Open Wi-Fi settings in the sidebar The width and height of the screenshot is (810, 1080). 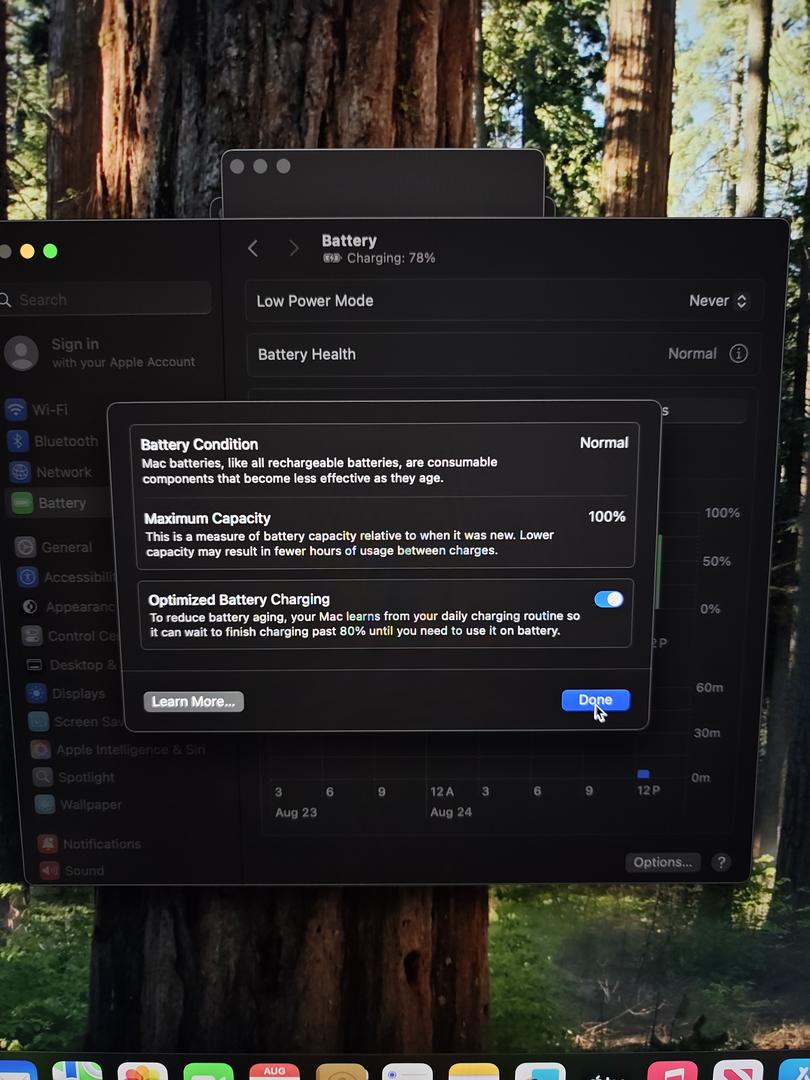38,409
